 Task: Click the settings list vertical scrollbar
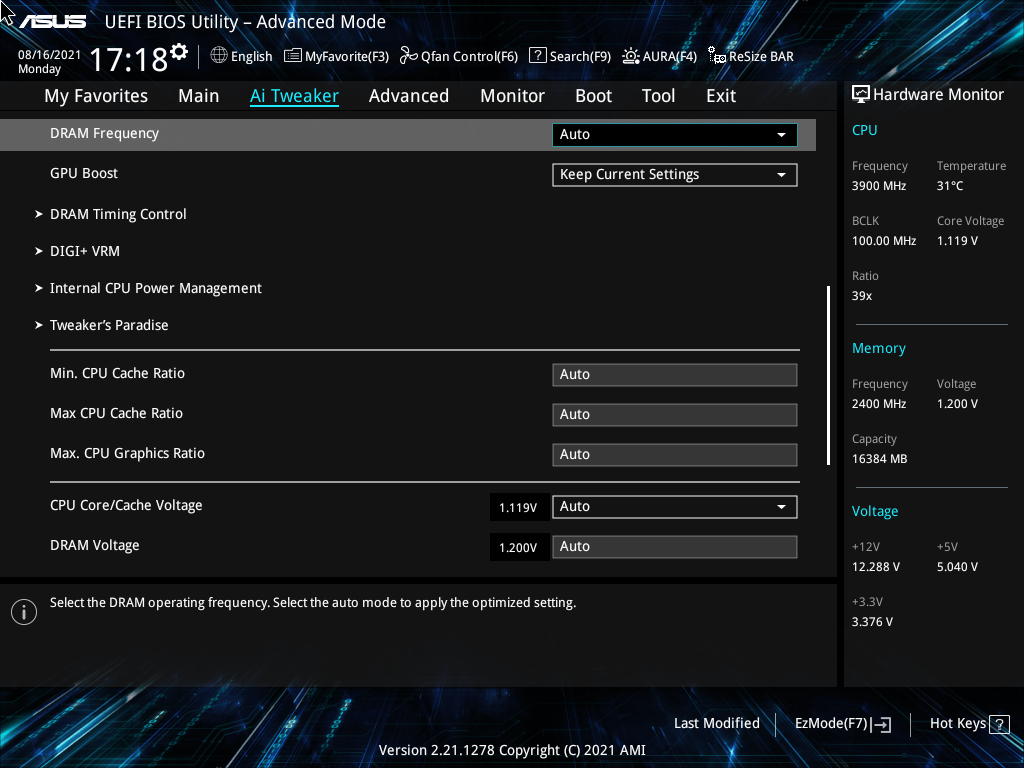828,375
